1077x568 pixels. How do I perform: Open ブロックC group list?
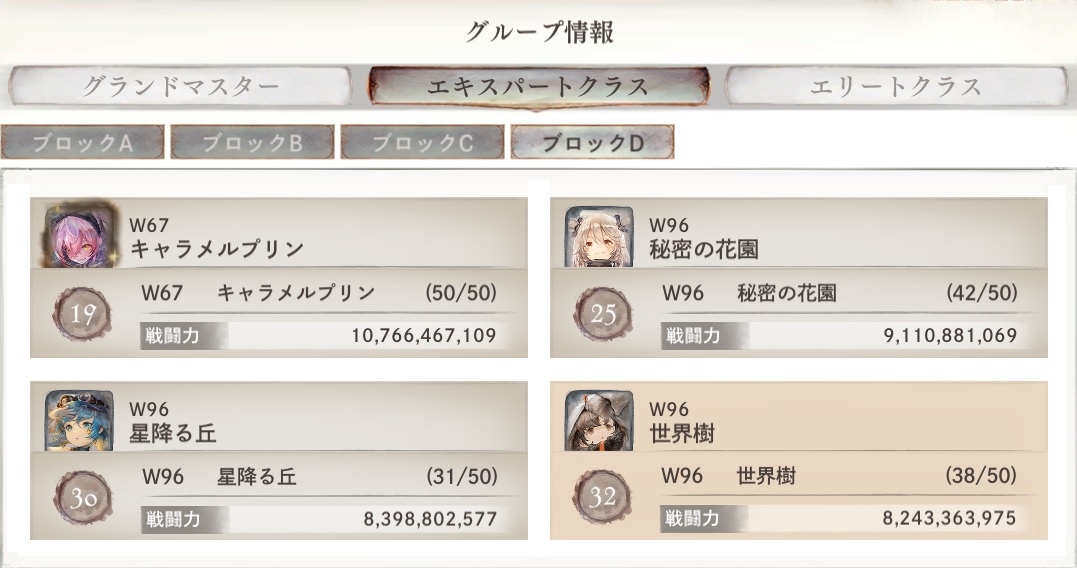[x=422, y=143]
